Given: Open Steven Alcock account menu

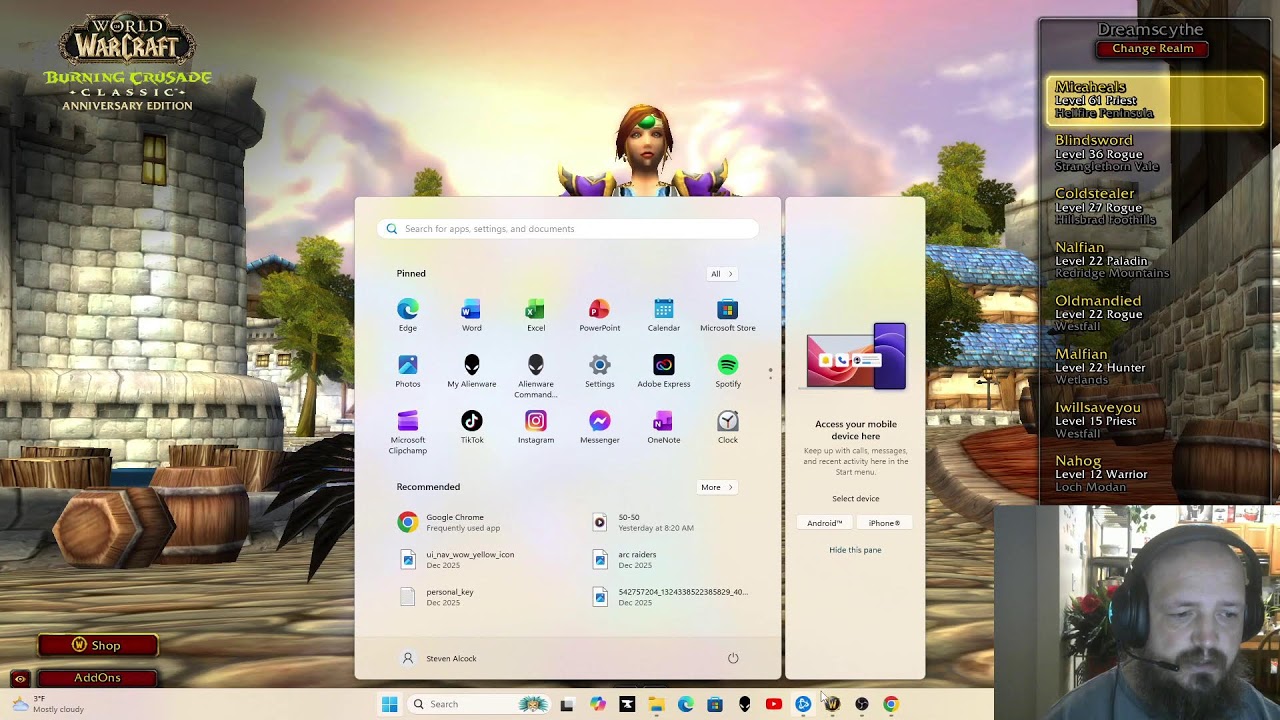Looking at the screenshot, I should 439,658.
